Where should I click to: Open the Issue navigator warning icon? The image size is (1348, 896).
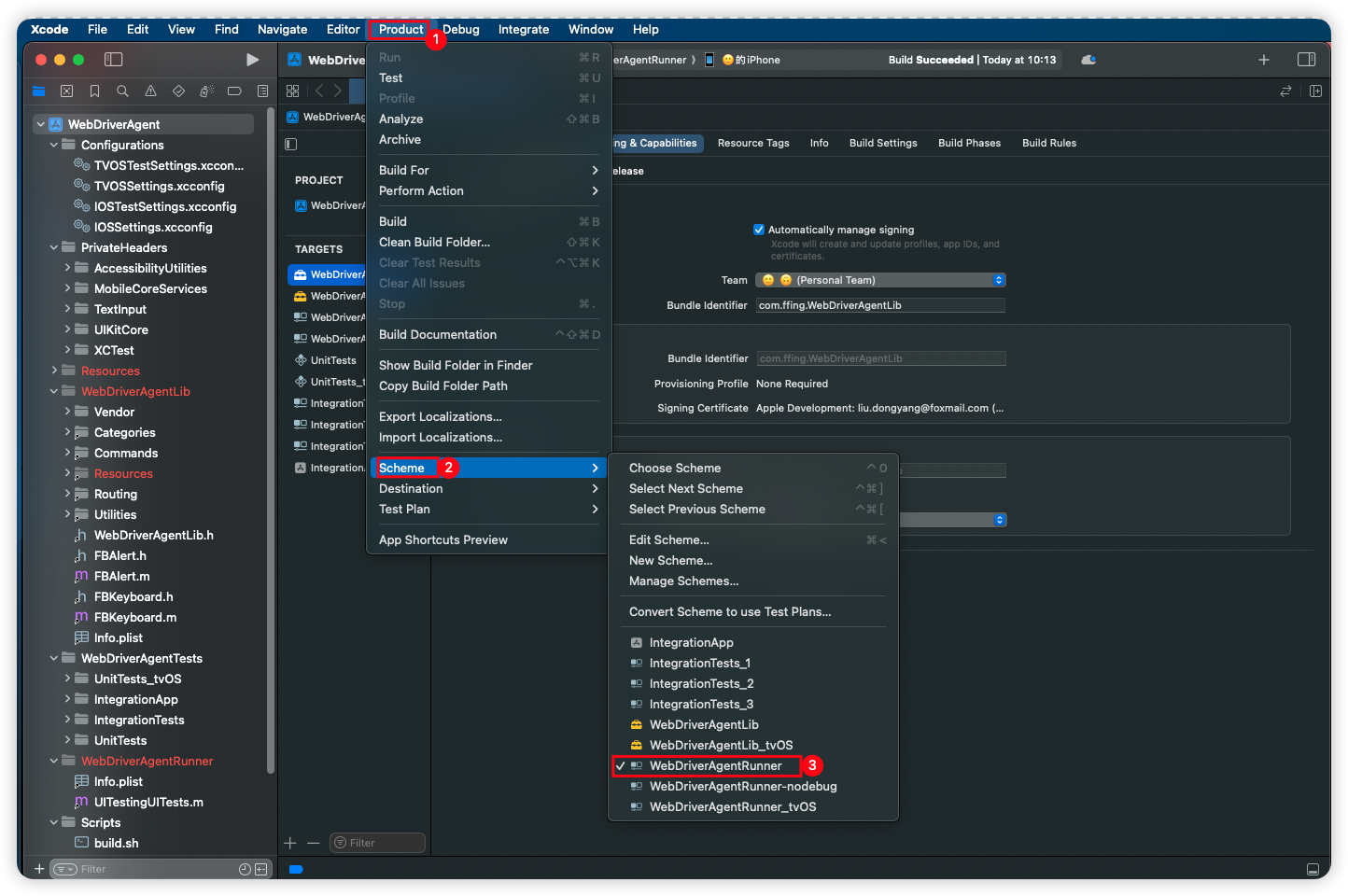150,91
